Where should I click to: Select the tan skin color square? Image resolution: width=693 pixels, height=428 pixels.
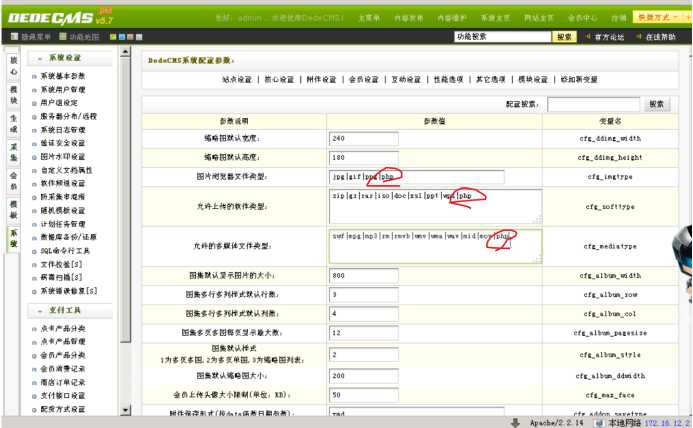click(x=130, y=37)
